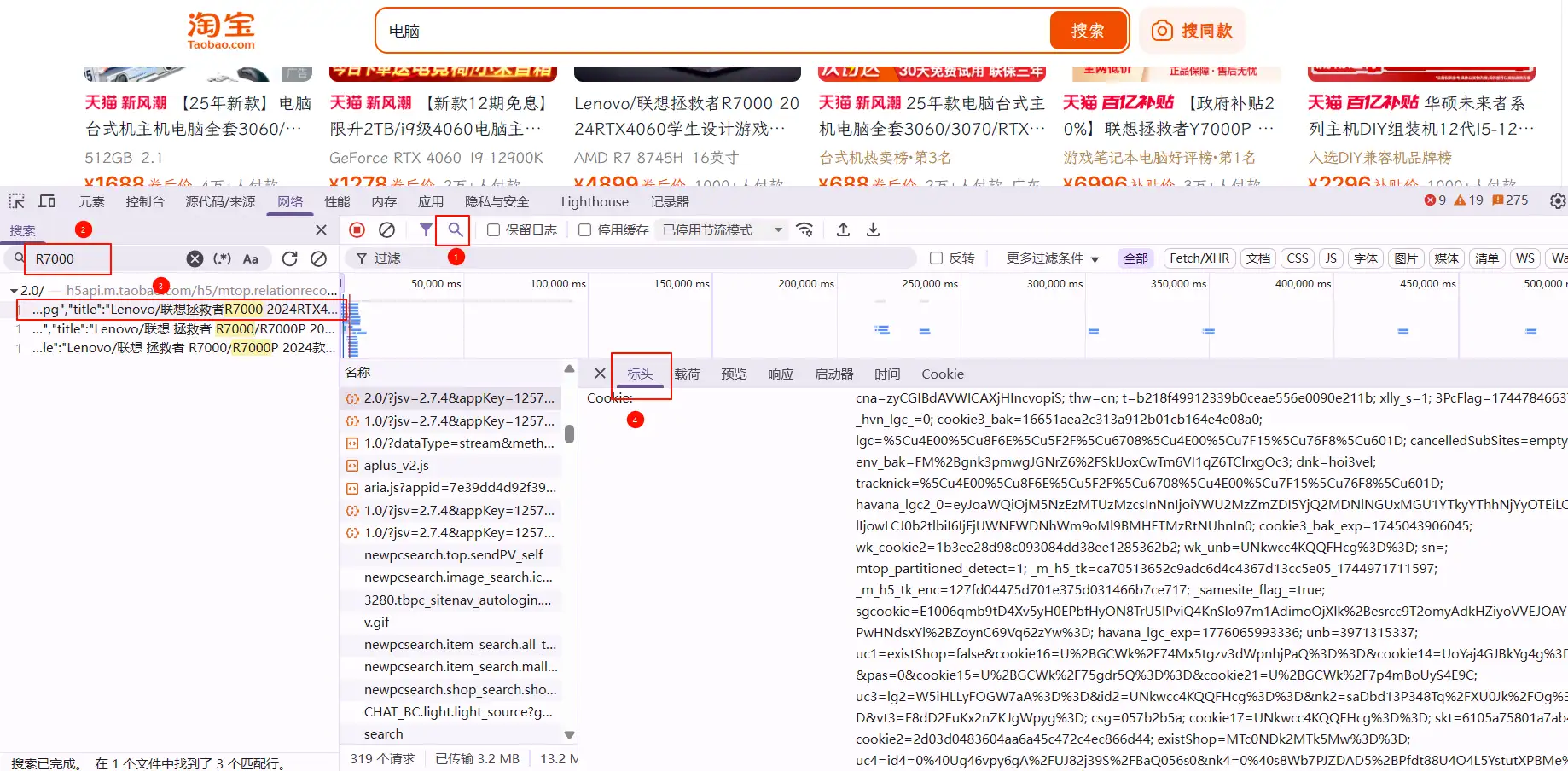Close the request details pane
The width and height of the screenshot is (1568, 771).
coord(600,374)
